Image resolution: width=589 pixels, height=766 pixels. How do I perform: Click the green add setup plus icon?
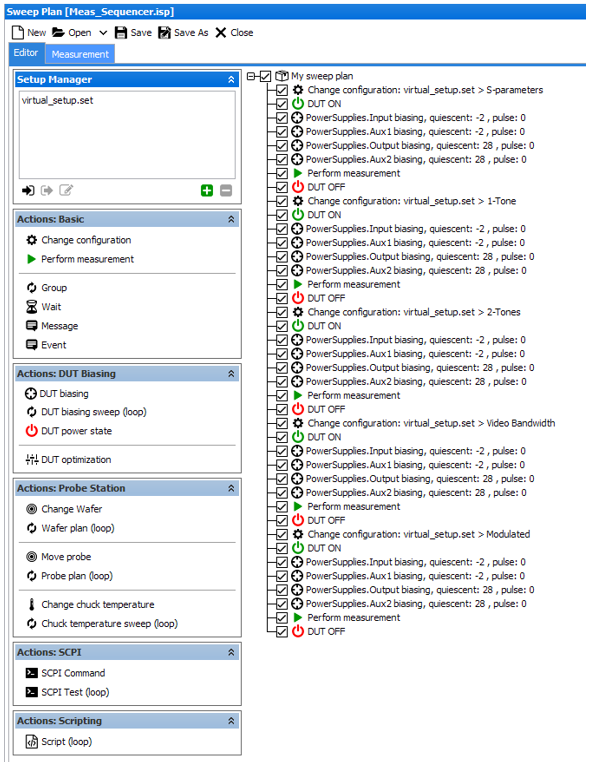207,191
